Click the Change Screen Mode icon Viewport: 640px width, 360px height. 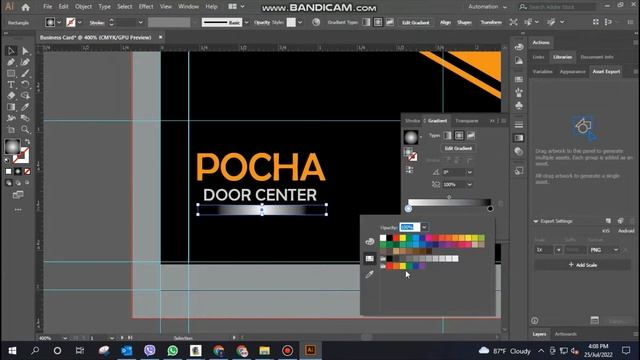coord(18,195)
